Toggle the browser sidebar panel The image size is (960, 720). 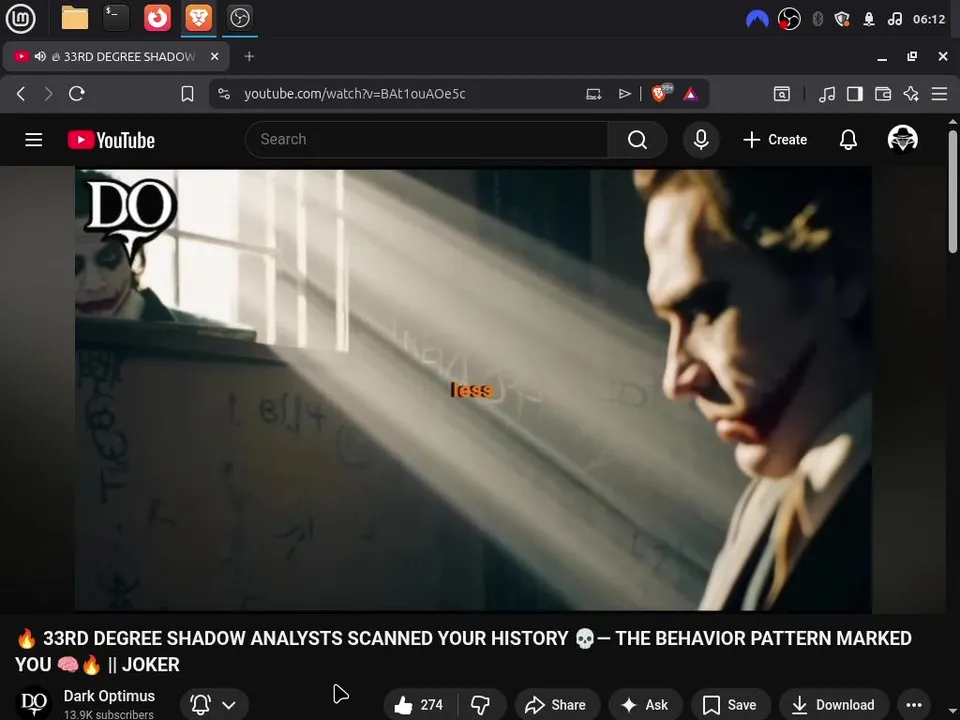point(855,94)
